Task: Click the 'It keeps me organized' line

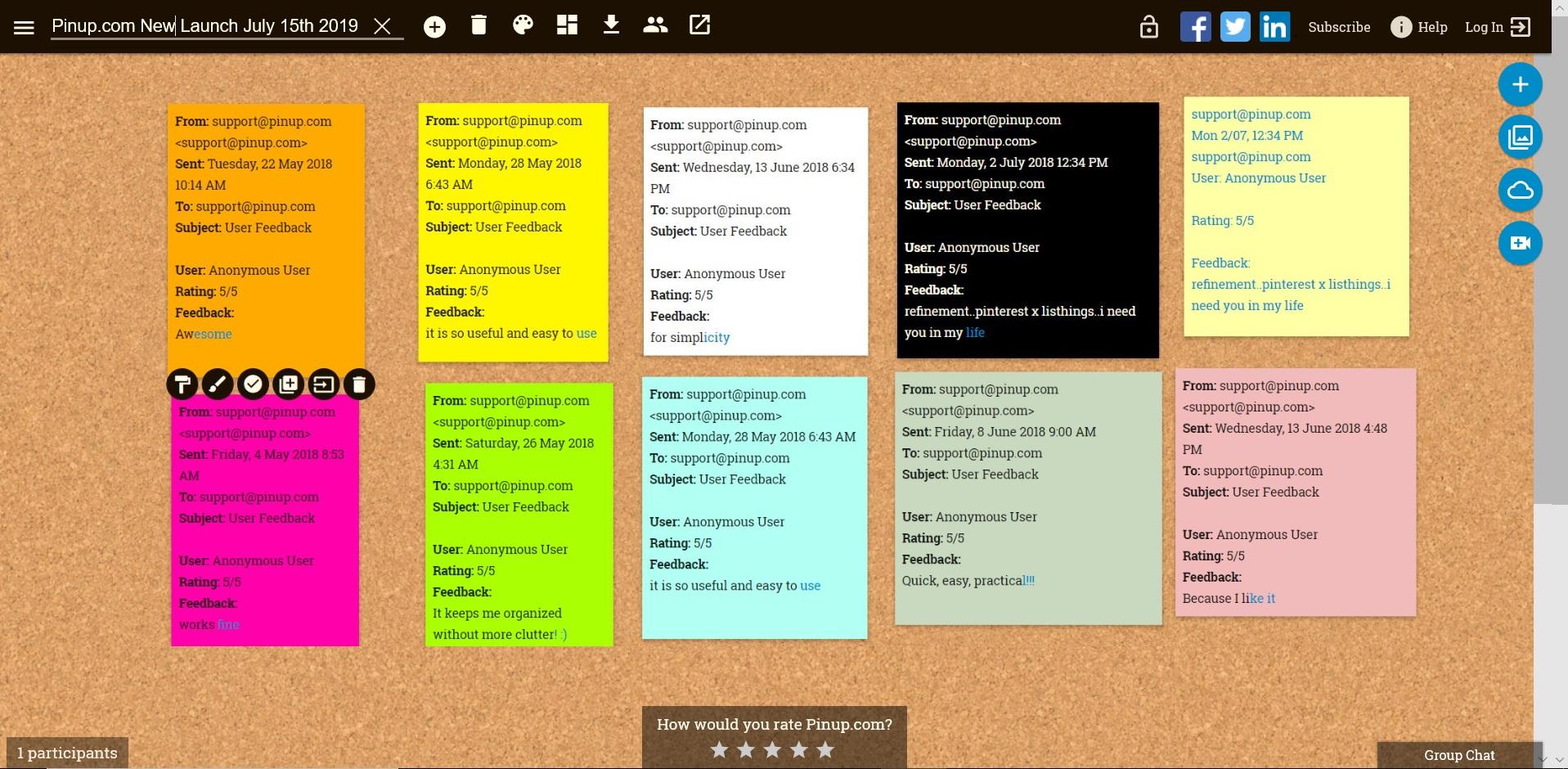Action: click(497, 614)
